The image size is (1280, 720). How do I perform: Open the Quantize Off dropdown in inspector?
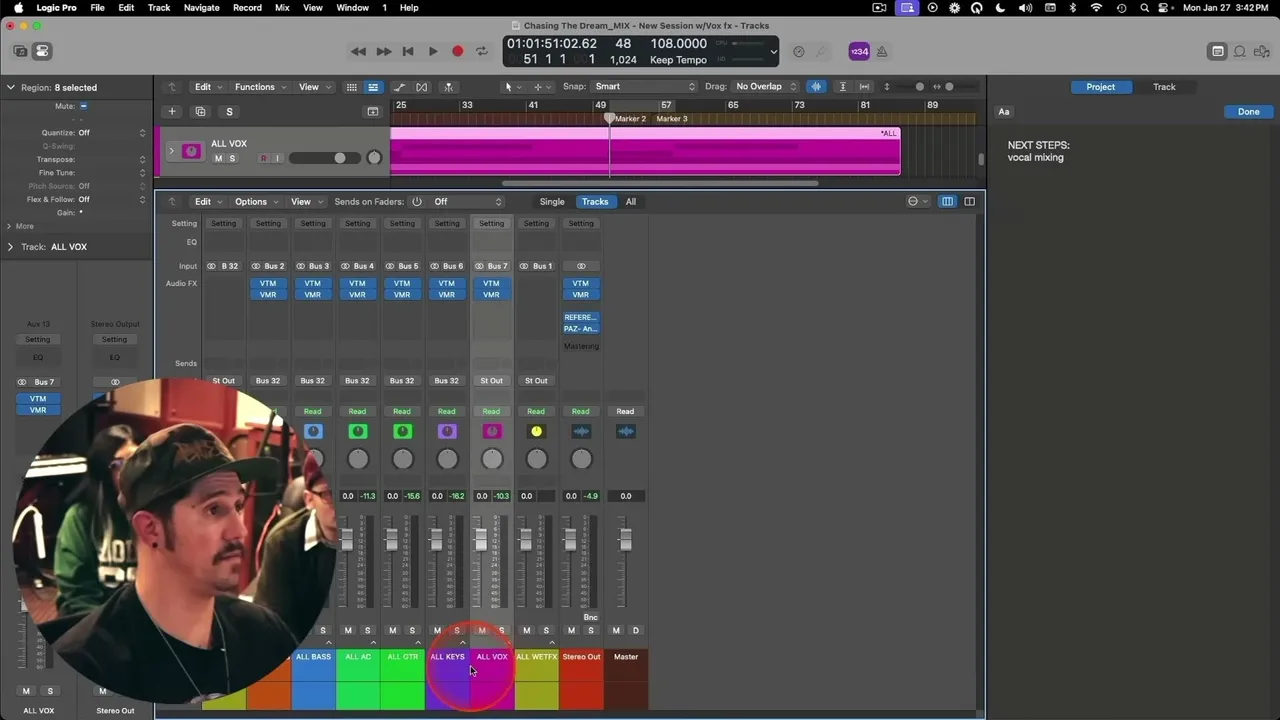(x=112, y=133)
